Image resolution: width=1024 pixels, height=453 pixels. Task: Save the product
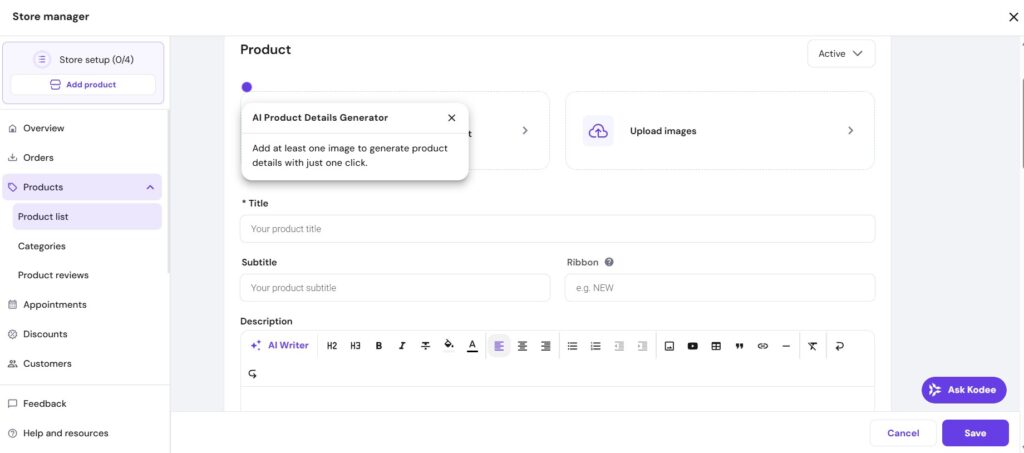[975, 433]
